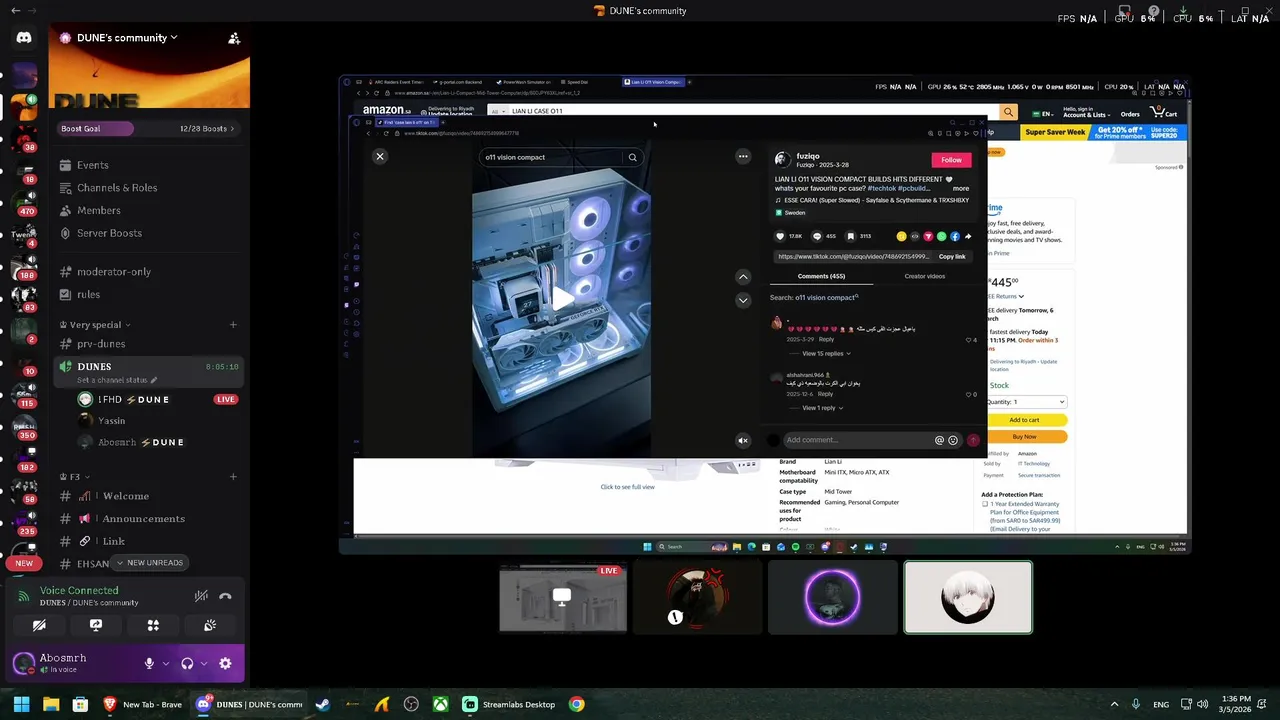Go to previous TikTok video arrow
Viewport: 1280px width, 720px height.
pyautogui.click(x=743, y=277)
